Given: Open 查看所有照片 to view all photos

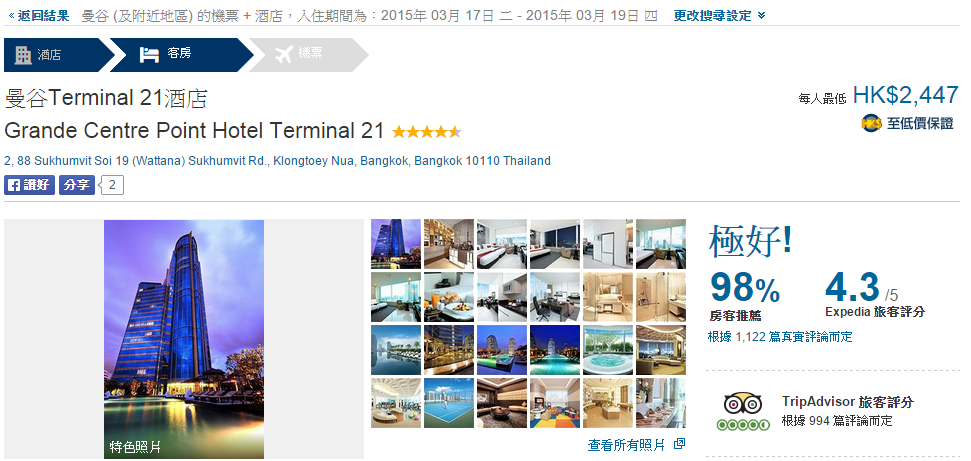Looking at the screenshot, I should click(626, 444).
